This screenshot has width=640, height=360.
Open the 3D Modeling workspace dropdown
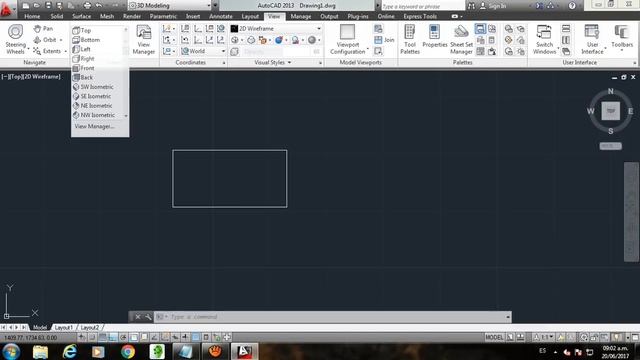click(169, 6)
